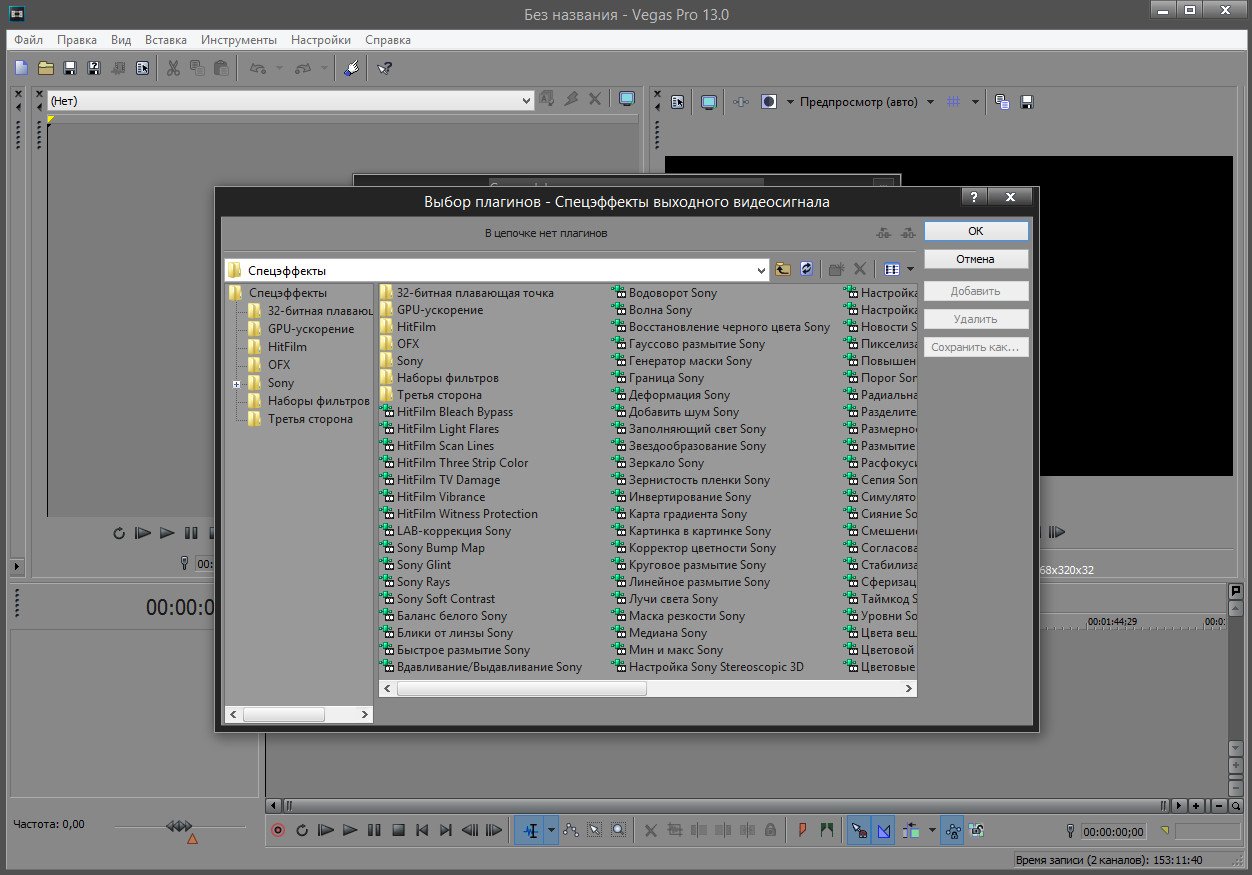Image resolution: width=1252 pixels, height=875 pixels.
Task: Copy snapshot to clipboard icon
Action: [x=1002, y=102]
